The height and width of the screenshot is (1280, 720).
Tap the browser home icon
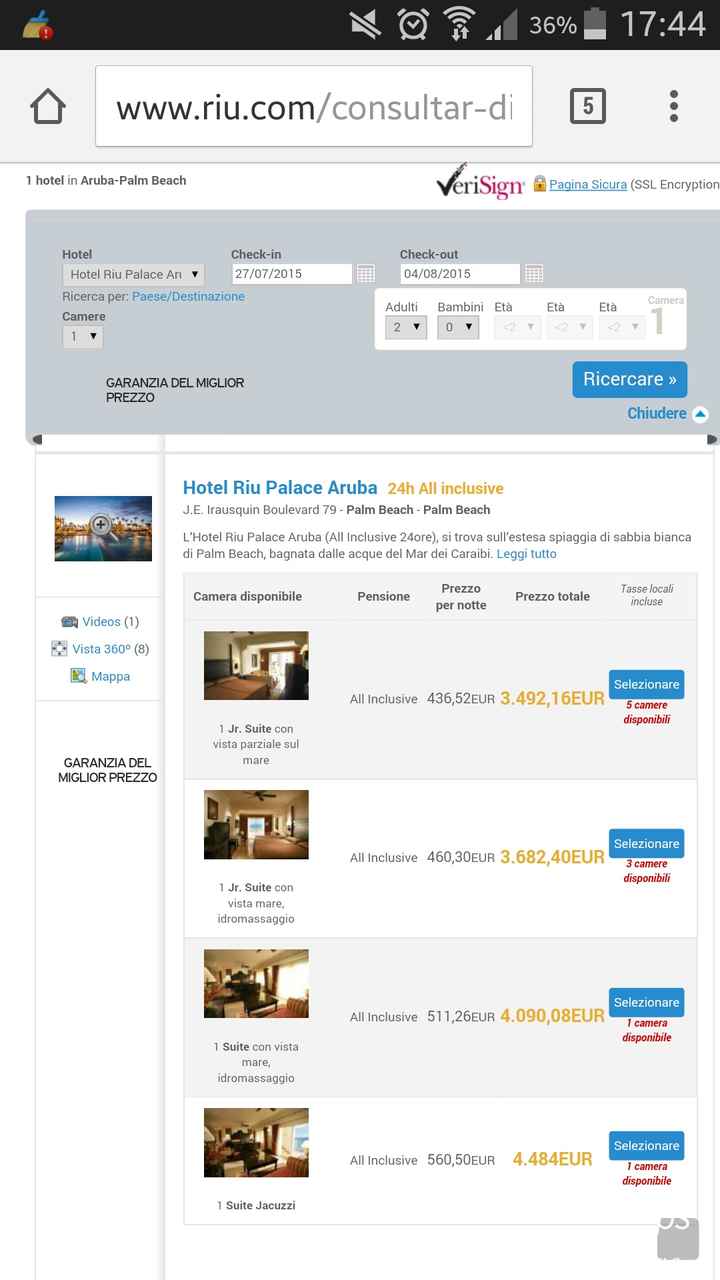48,106
